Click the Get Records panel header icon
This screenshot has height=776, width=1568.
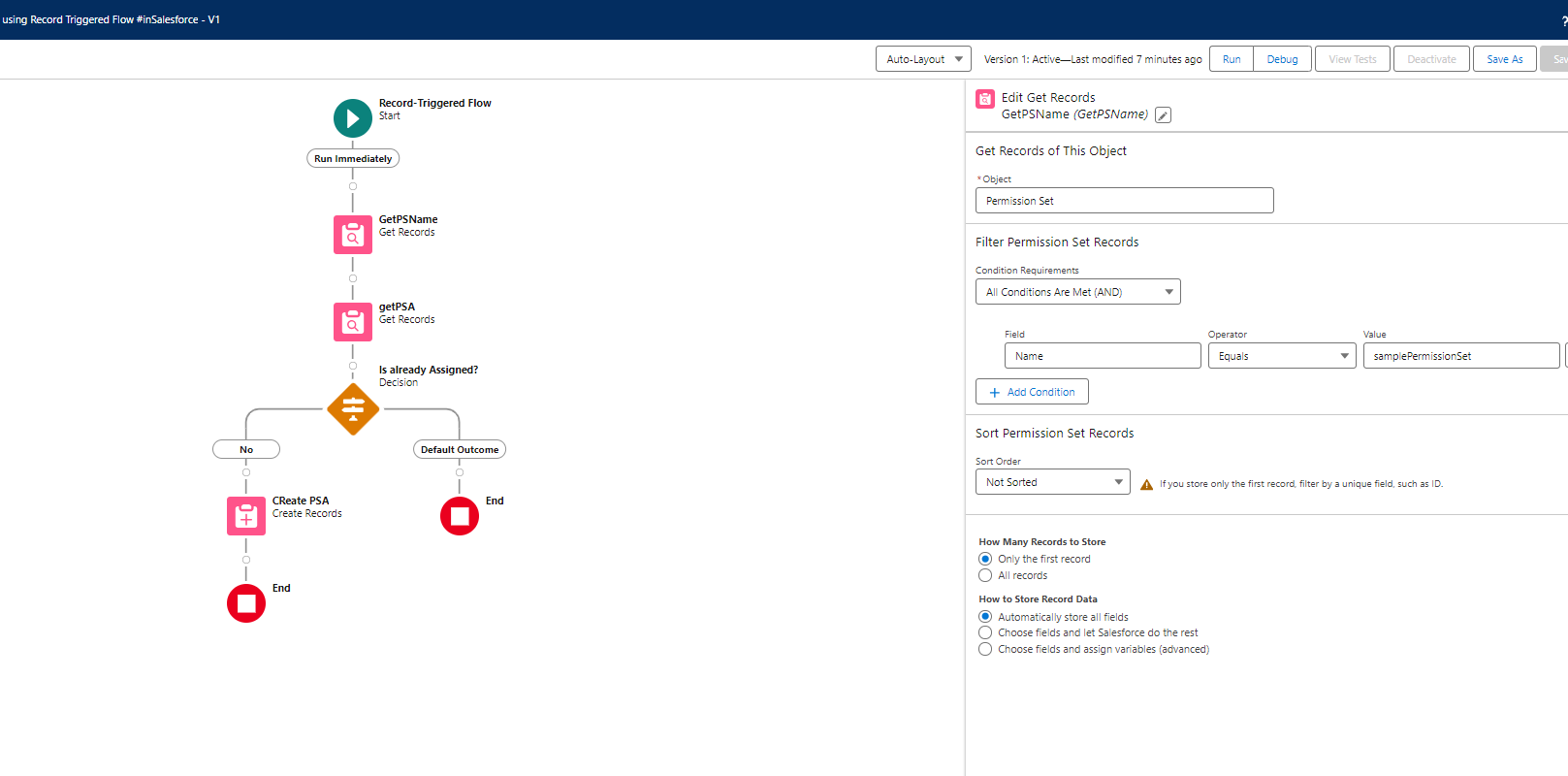985,99
